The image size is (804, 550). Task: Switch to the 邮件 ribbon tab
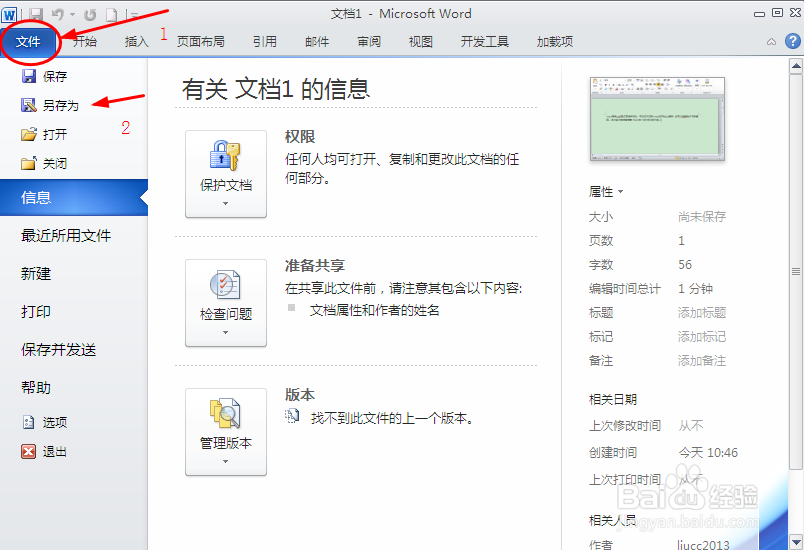pyautogui.click(x=317, y=42)
